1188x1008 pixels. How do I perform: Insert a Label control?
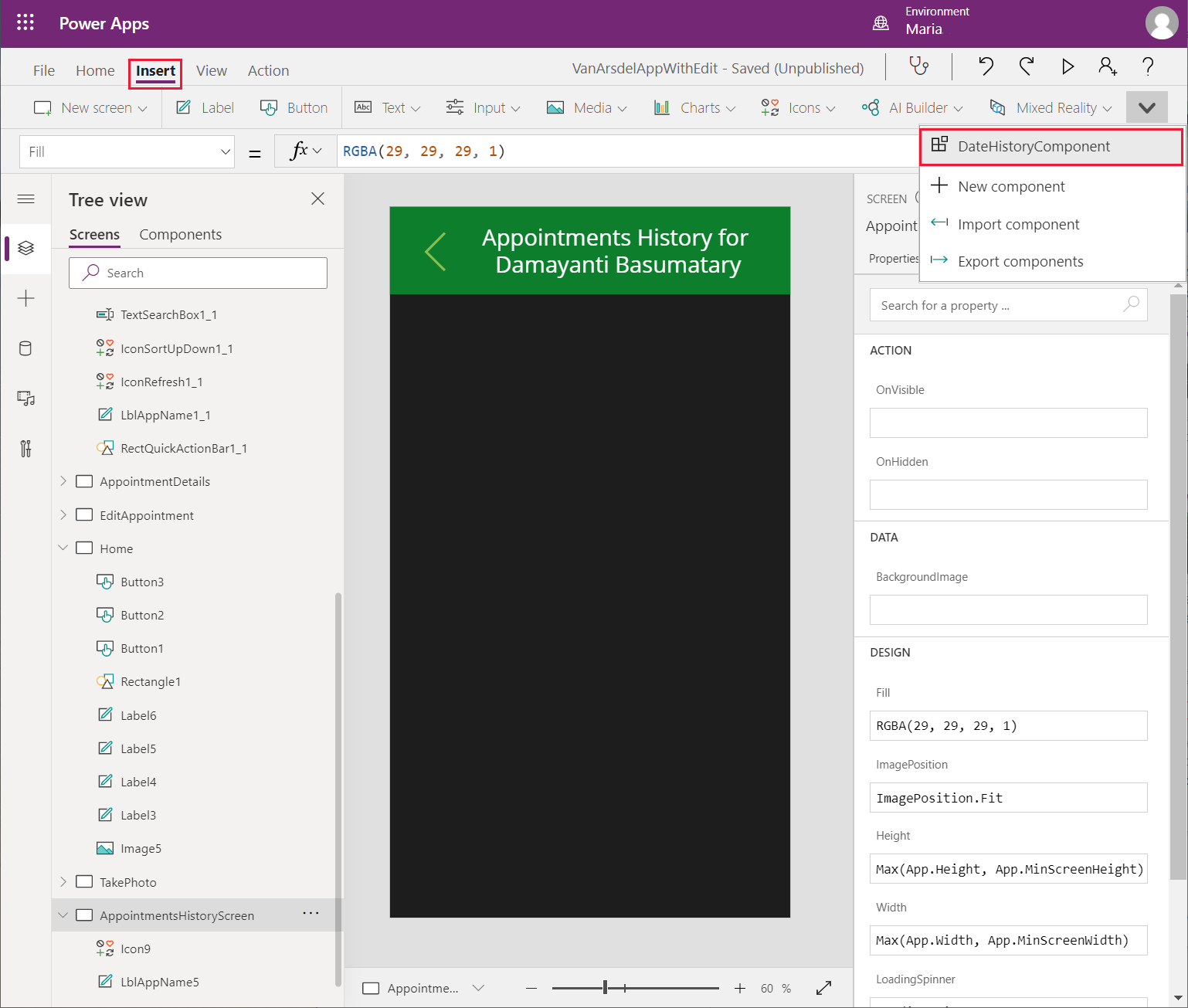click(205, 108)
